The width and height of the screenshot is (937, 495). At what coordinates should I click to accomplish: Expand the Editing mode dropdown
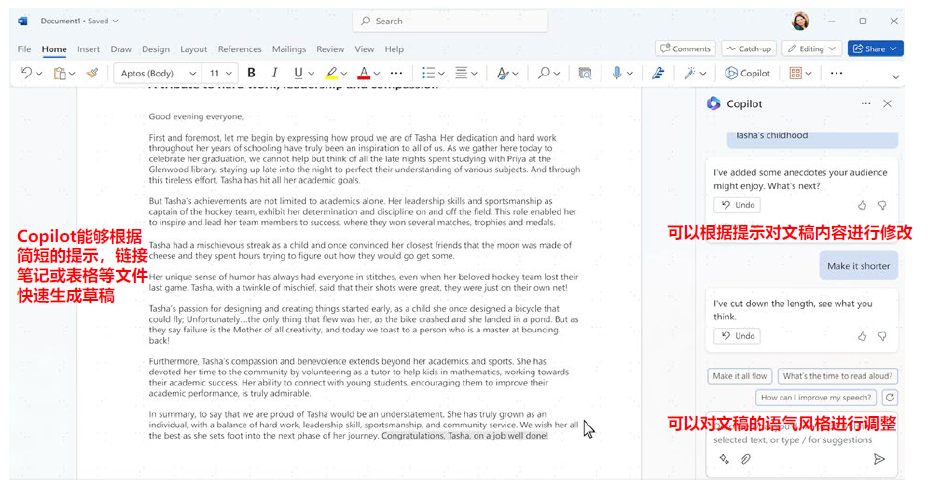coord(832,49)
